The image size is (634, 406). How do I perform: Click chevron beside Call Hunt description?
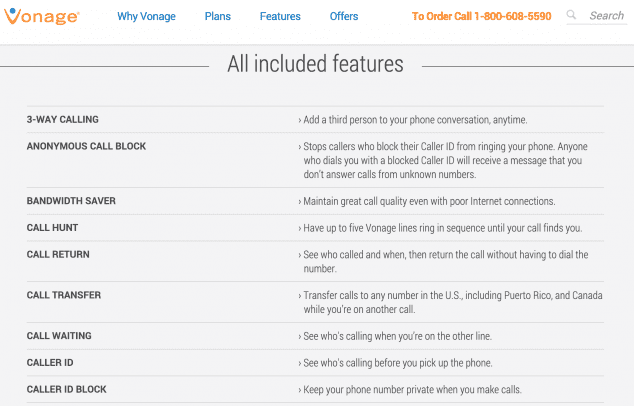[300, 229]
